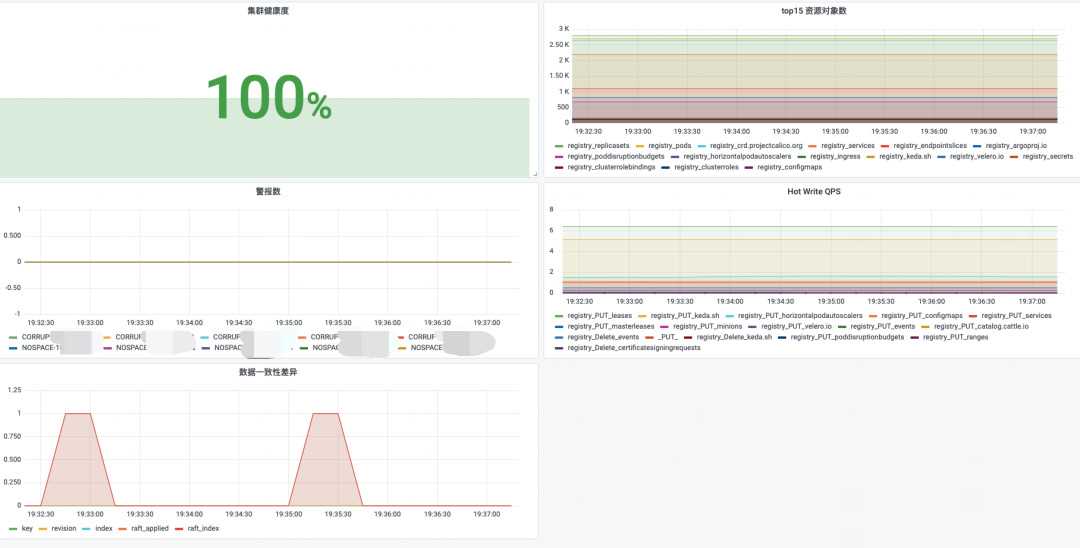Click the 警报数 panel title

(x=268, y=191)
